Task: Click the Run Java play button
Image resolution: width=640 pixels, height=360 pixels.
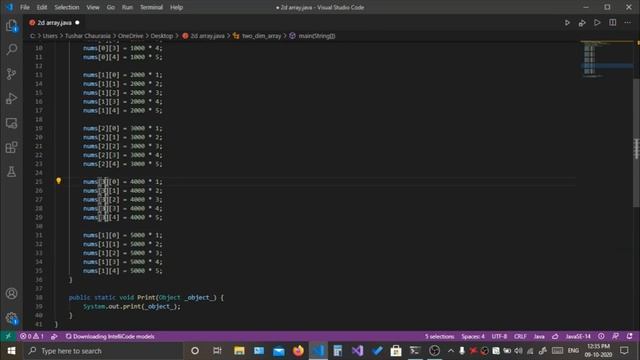Action: (567, 23)
